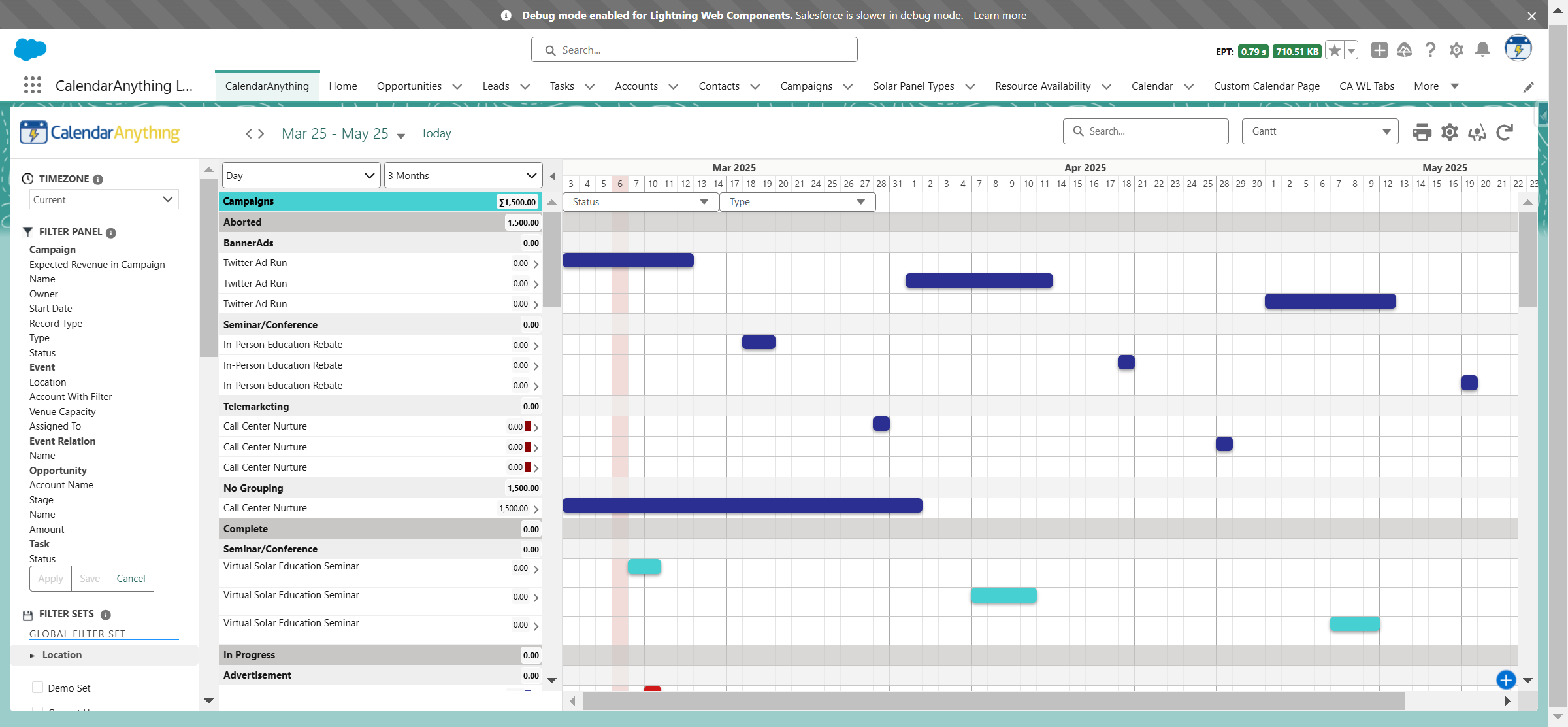1568x727 pixels.
Task: Open CalendarAnything settings gear
Action: (x=1450, y=132)
